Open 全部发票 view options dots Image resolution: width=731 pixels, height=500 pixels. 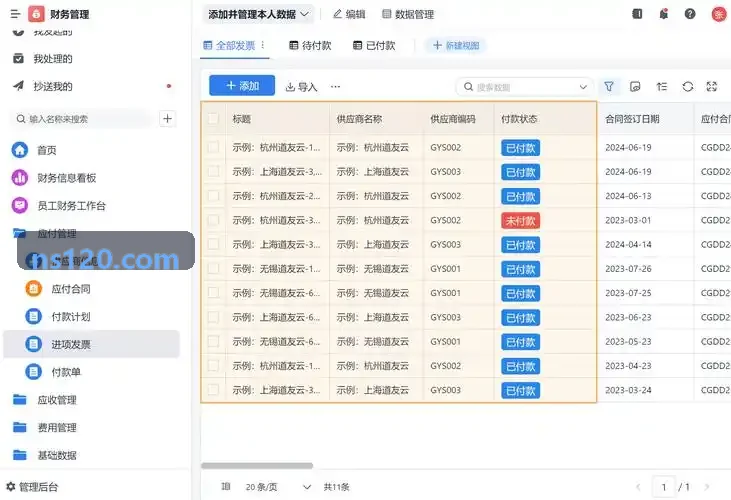tap(263, 45)
